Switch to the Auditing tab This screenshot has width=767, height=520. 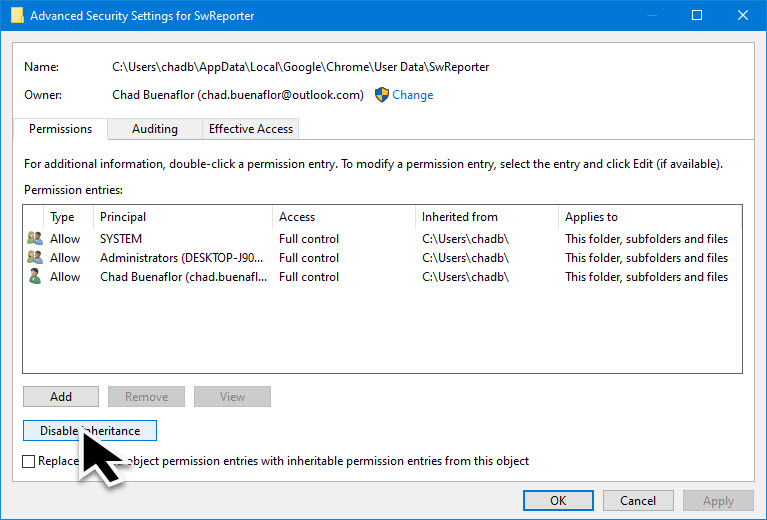point(155,129)
